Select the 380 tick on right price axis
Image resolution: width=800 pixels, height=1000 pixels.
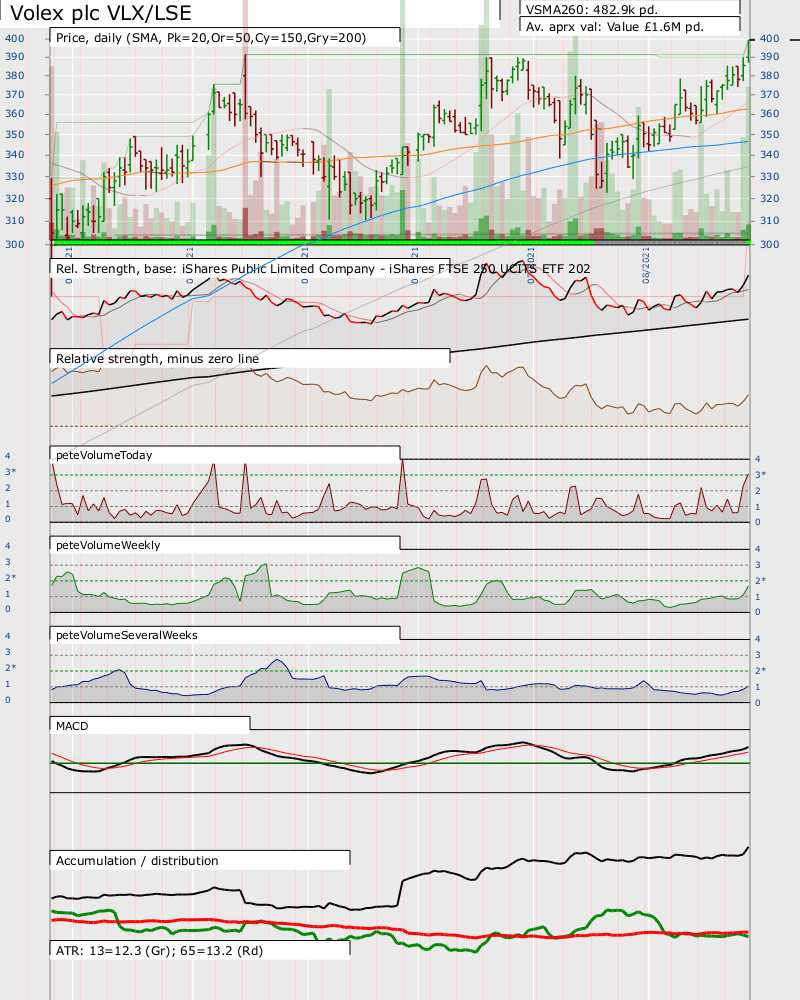pyautogui.click(x=769, y=75)
